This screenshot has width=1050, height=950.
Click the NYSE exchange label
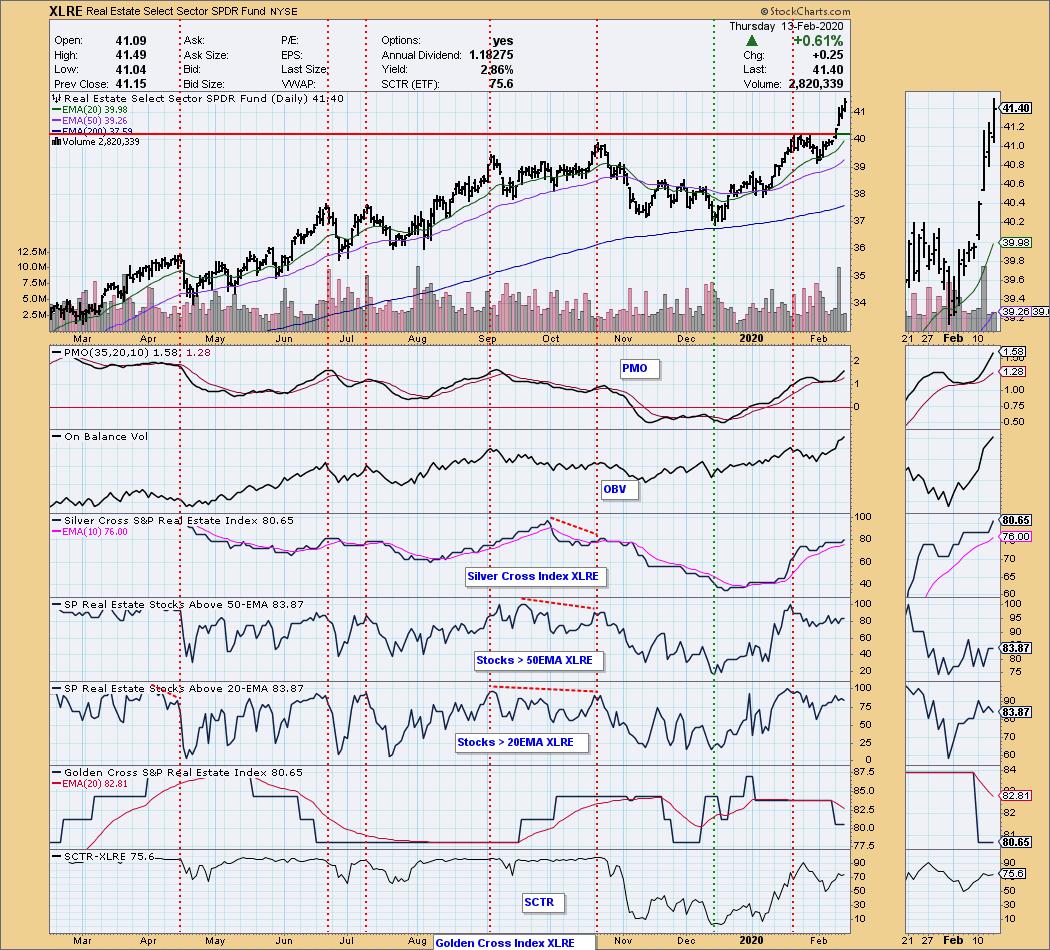point(284,12)
